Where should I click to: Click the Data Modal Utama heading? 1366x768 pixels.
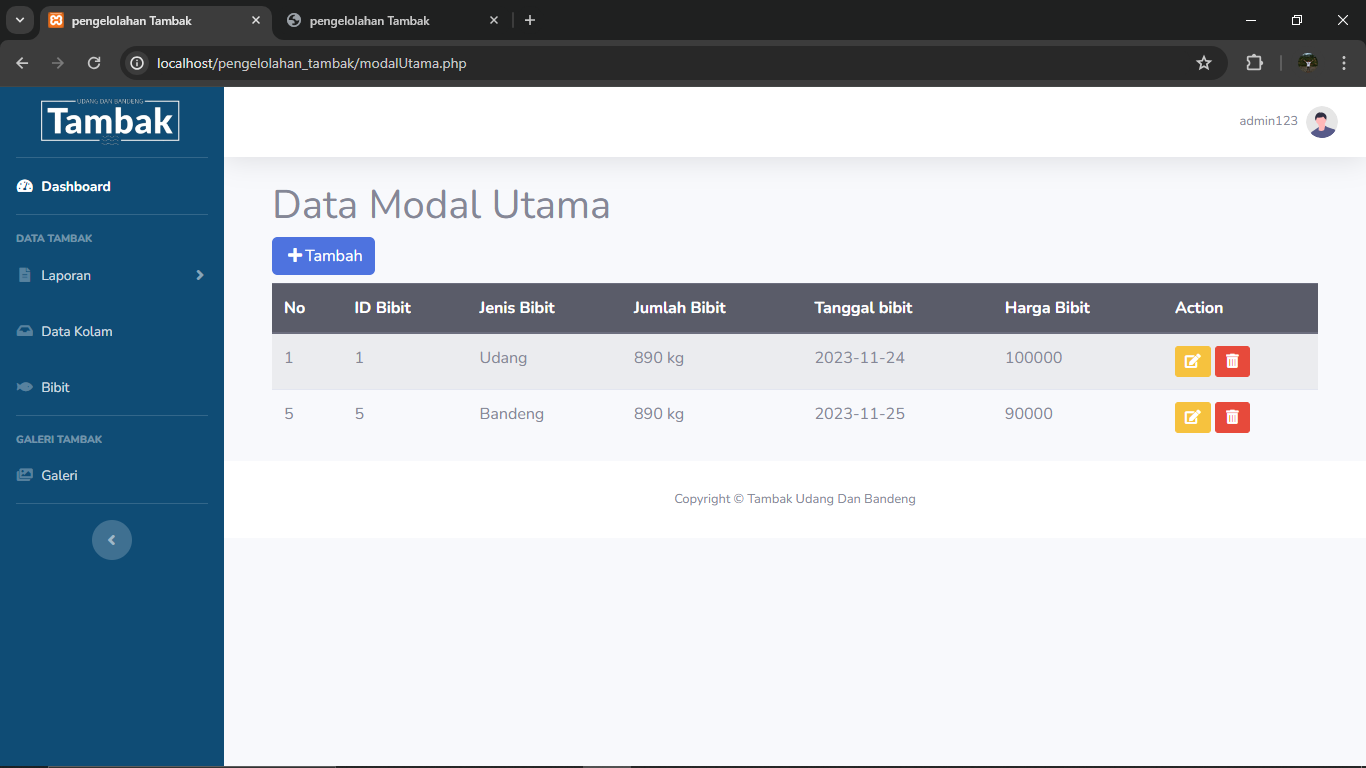pyautogui.click(x=441, y=205)
